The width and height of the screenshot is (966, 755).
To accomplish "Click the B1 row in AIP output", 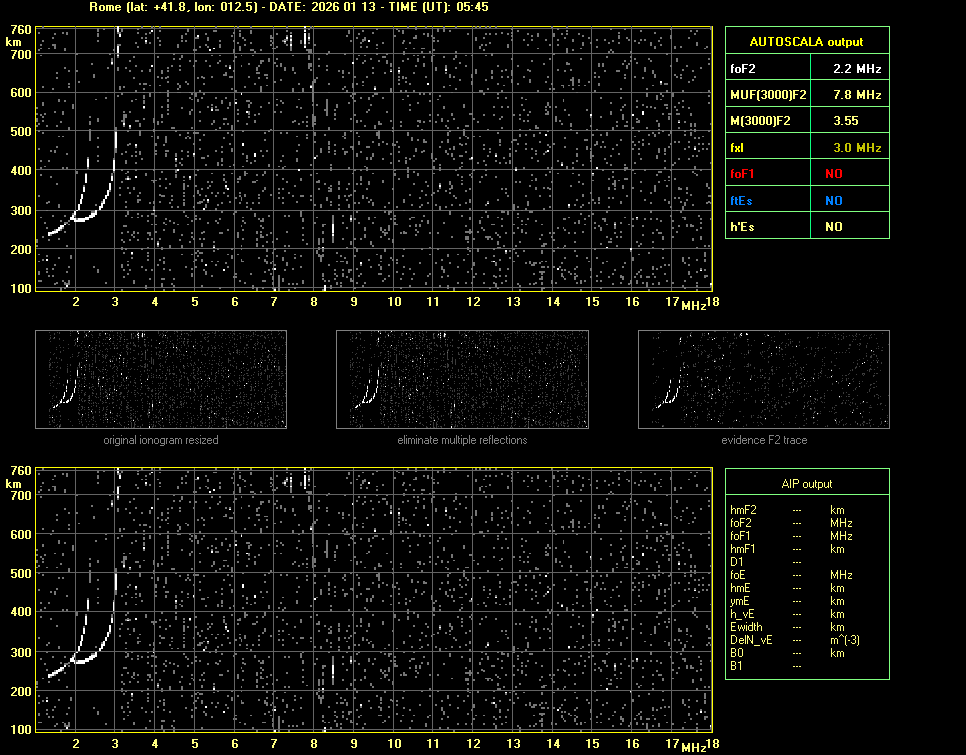I will [x=737, y=666].
